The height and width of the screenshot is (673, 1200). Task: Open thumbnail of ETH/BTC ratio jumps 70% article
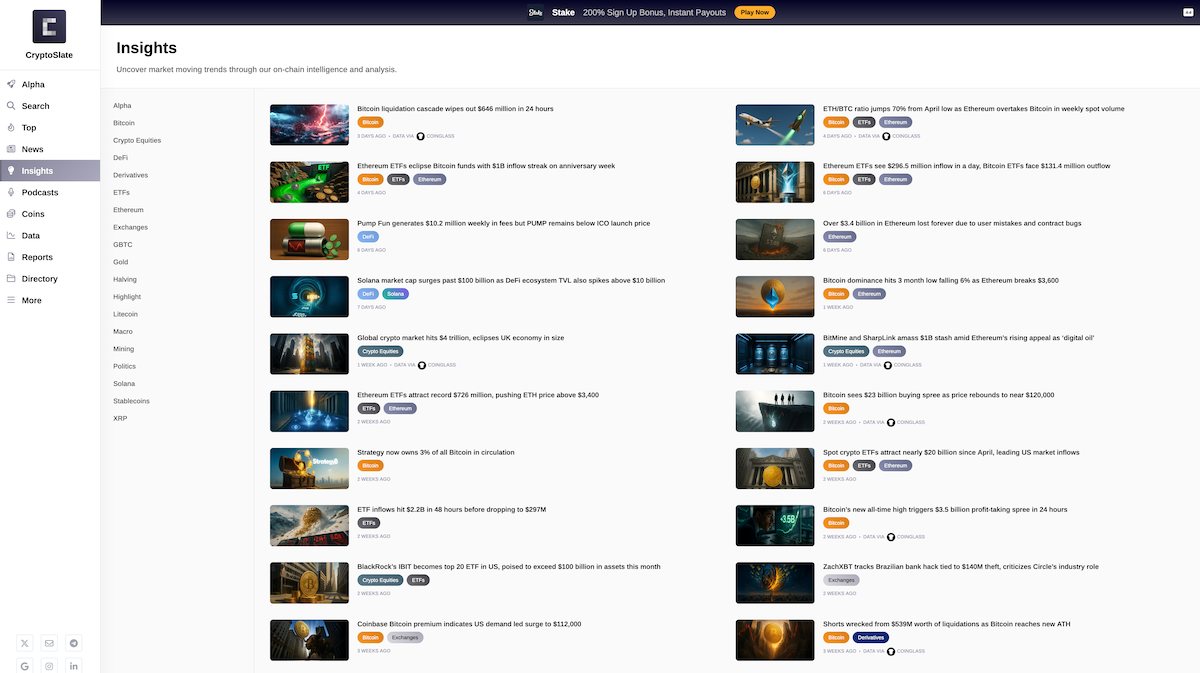(775, 125)
